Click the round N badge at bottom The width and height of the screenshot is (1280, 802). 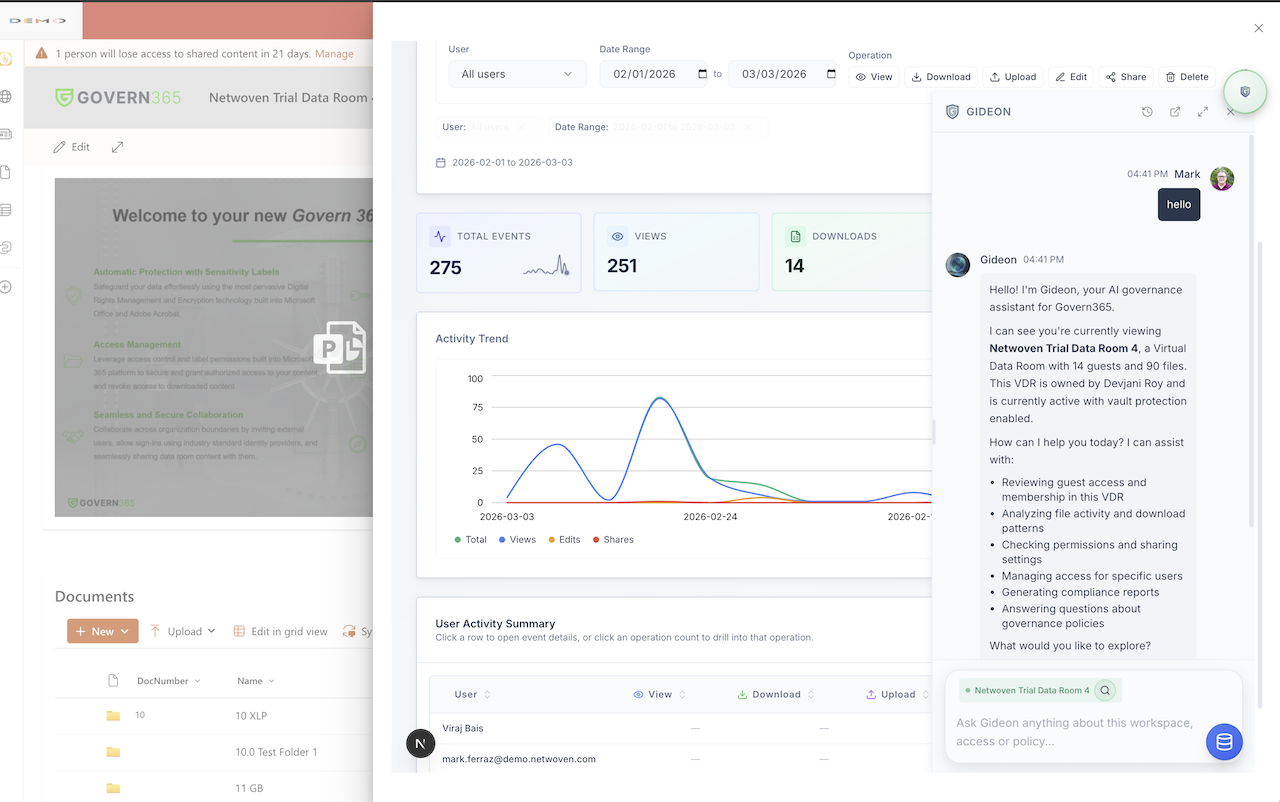click(x=421, y=744)
